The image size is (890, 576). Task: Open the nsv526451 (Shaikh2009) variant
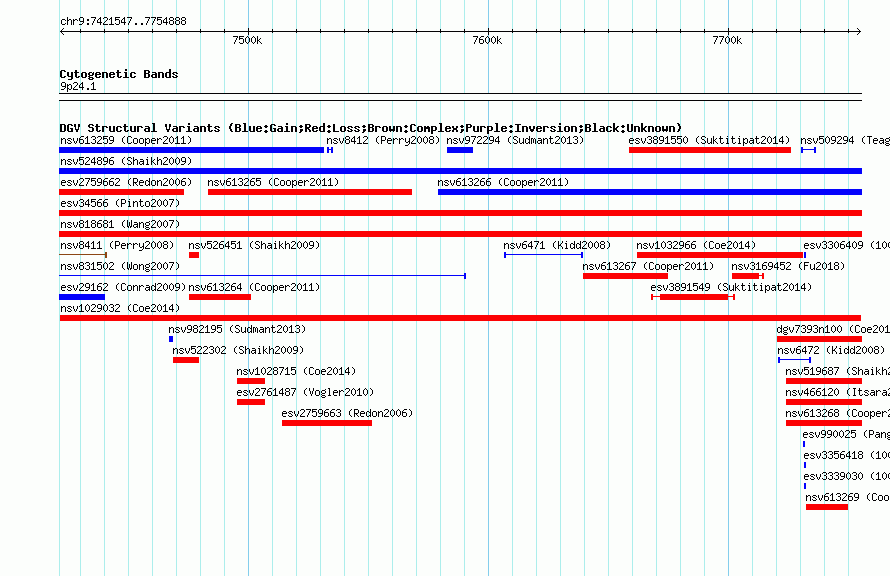pos(254,245)
